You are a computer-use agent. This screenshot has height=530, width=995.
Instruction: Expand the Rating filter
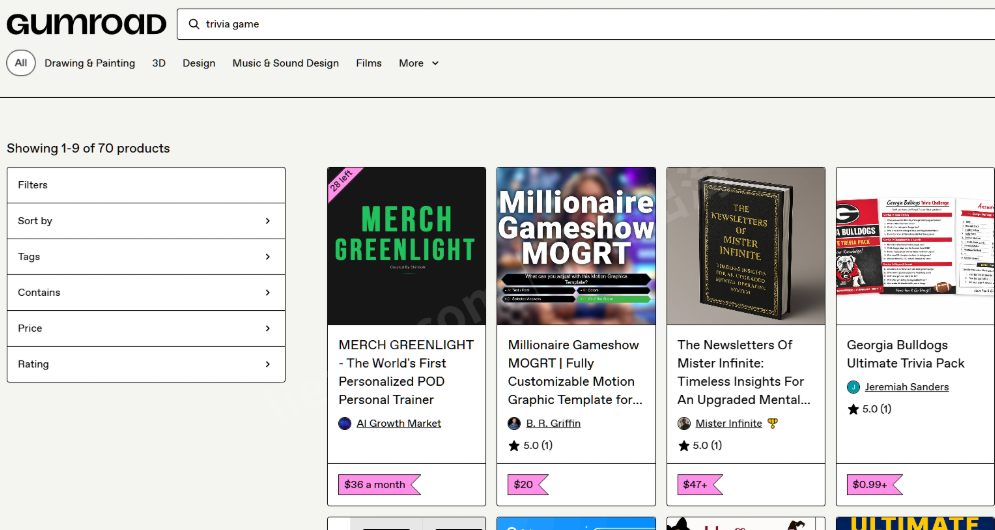(x=146, y=364)
